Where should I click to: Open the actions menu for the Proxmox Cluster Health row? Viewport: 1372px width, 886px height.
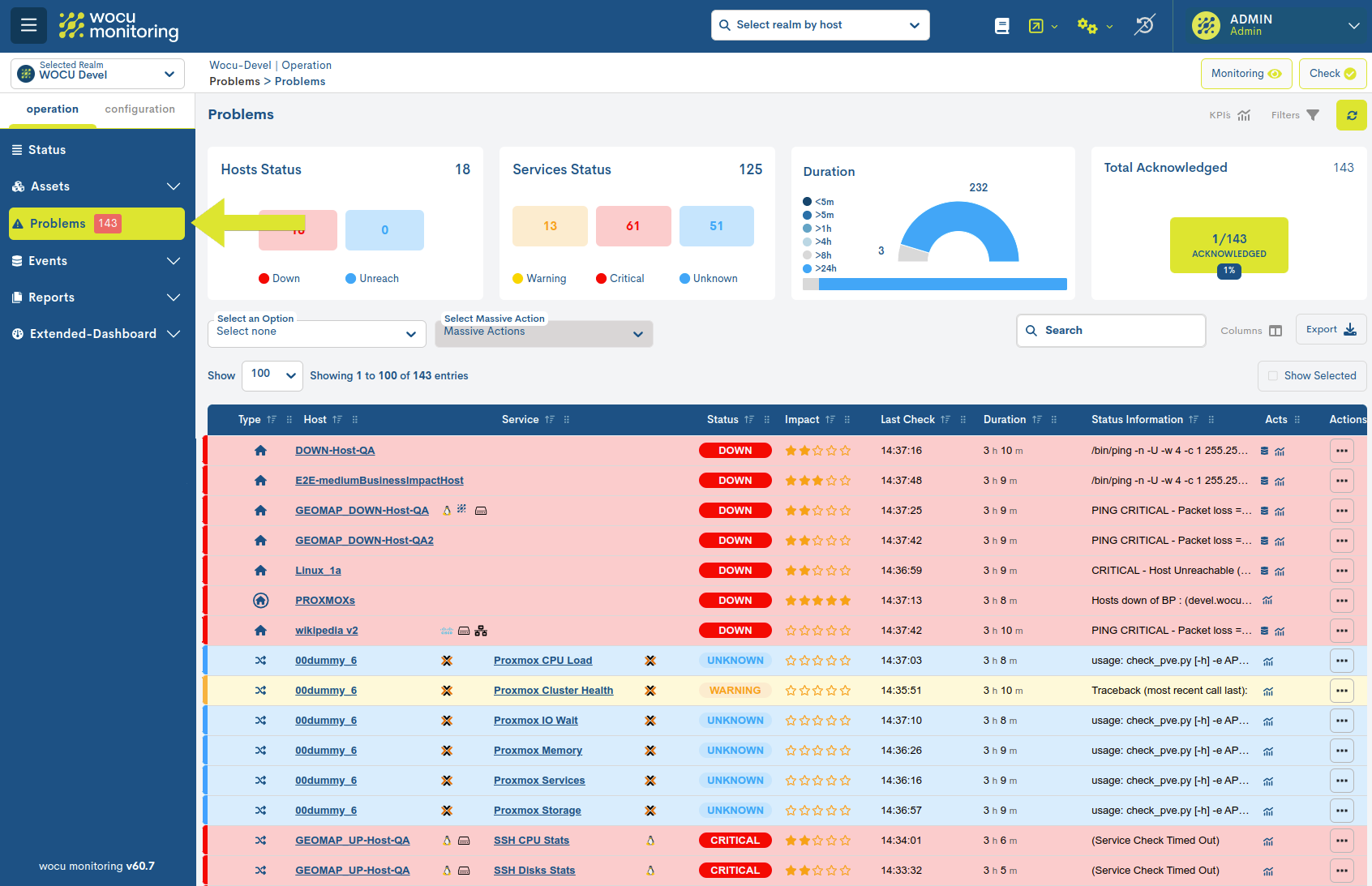tap(1342, 691)
